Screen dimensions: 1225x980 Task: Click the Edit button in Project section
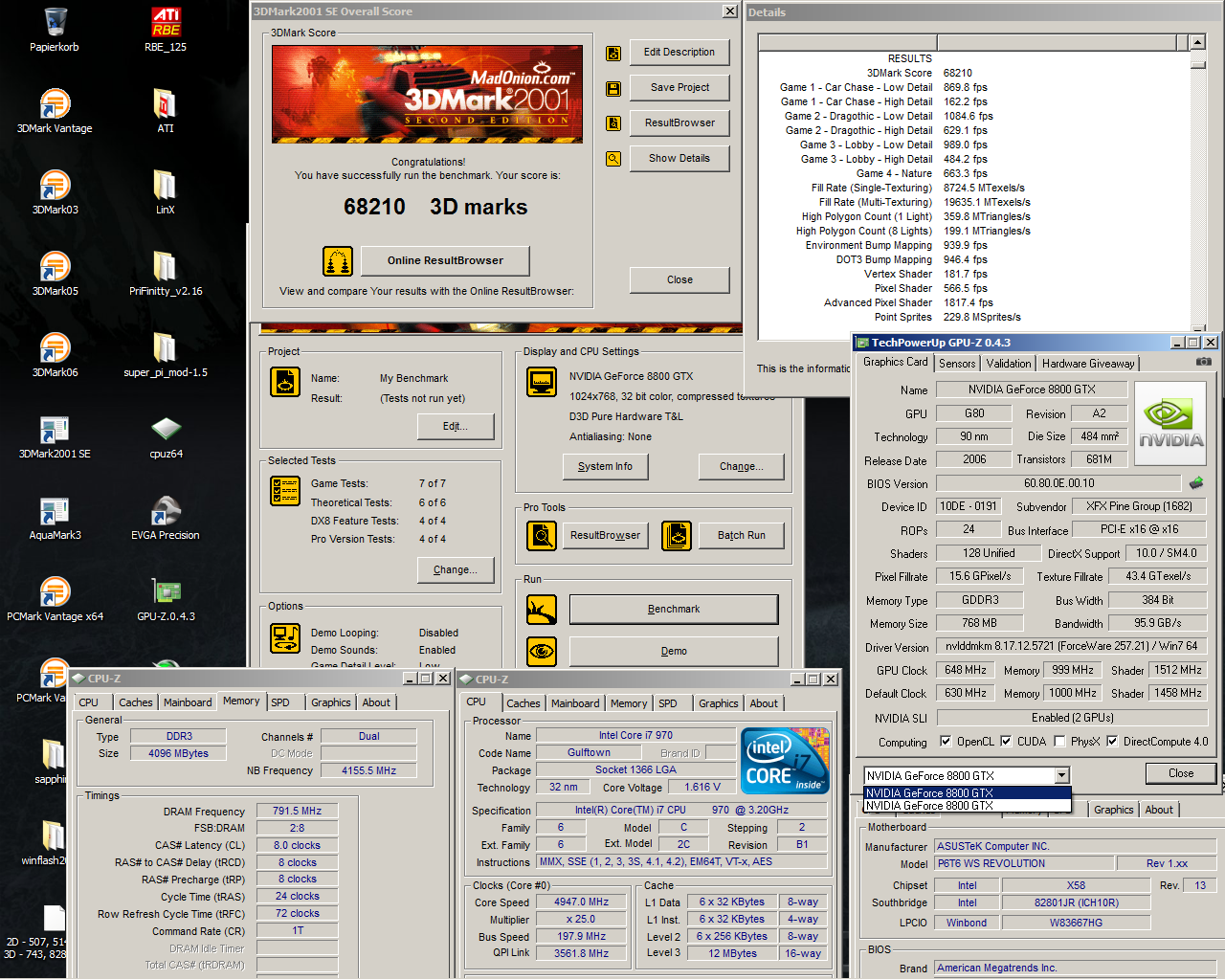[456, 427]
